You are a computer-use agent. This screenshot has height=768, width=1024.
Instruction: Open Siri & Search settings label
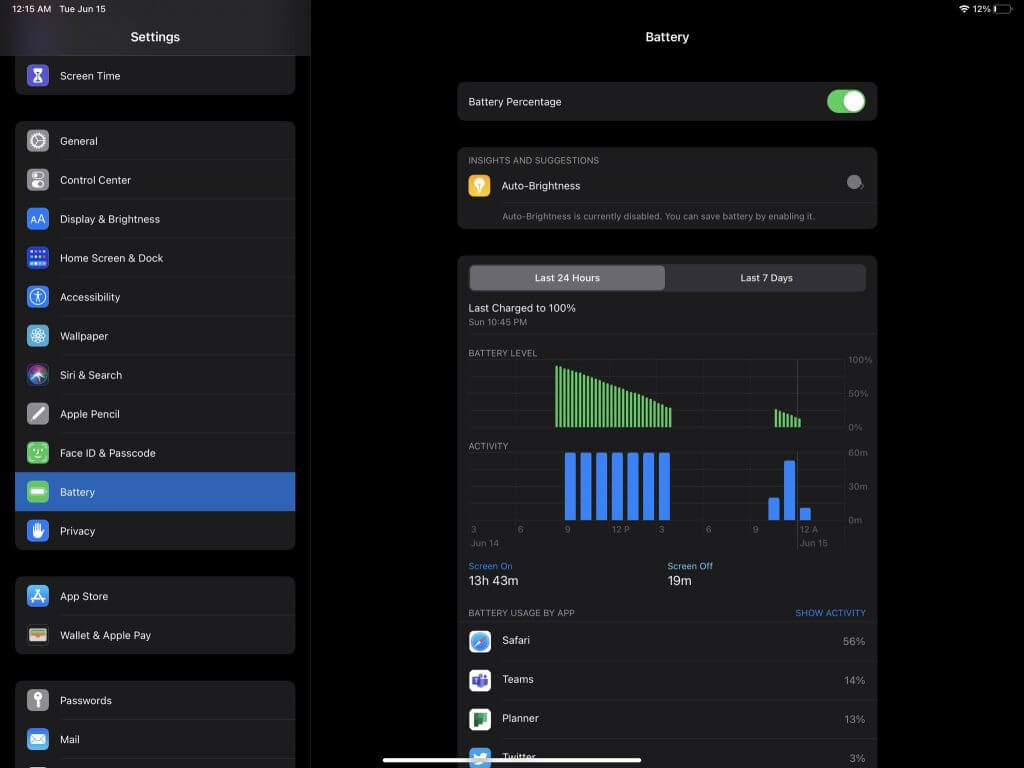[x=91, y=375]
